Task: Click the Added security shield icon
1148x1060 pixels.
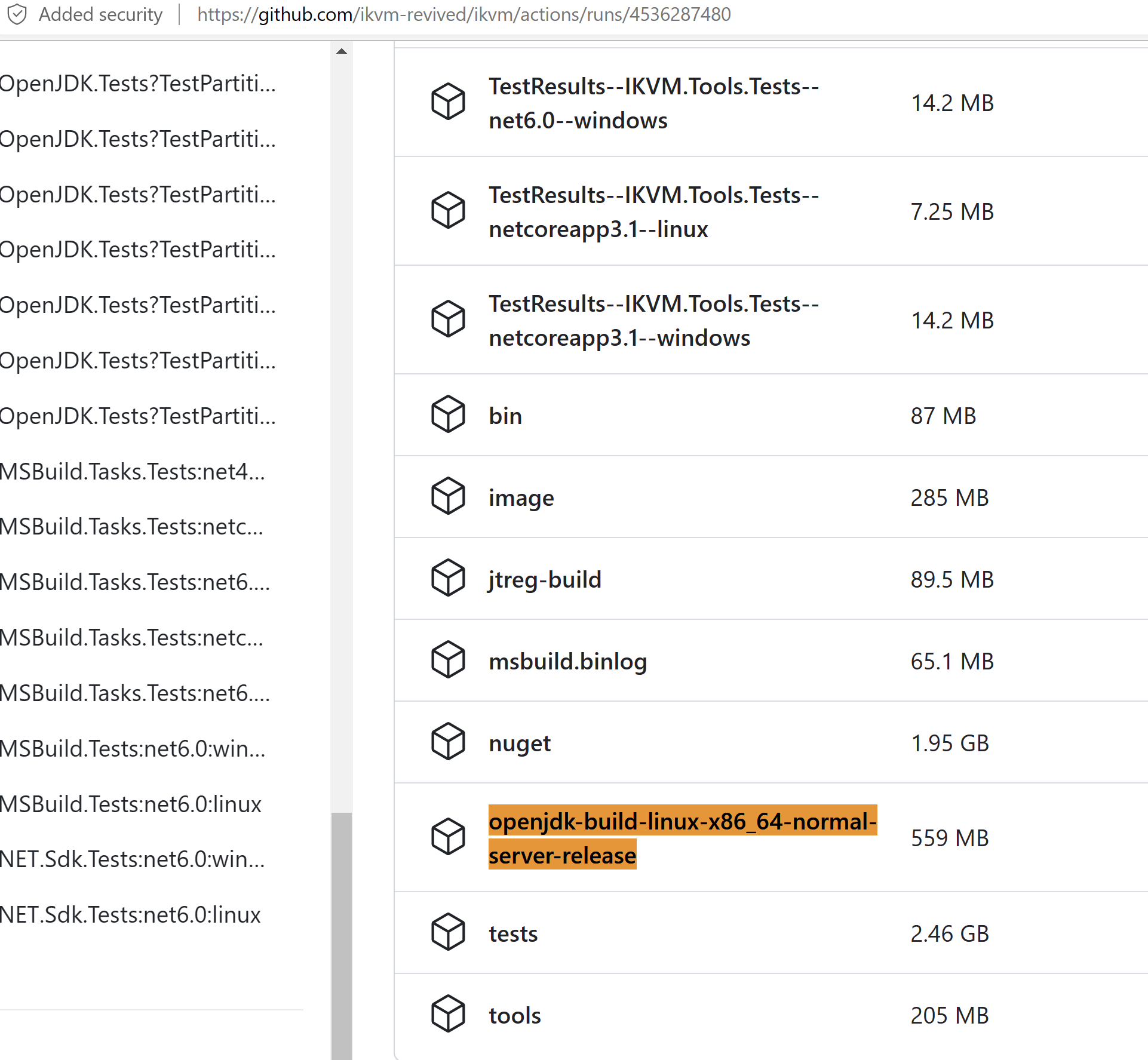Action: coord(17,14)
